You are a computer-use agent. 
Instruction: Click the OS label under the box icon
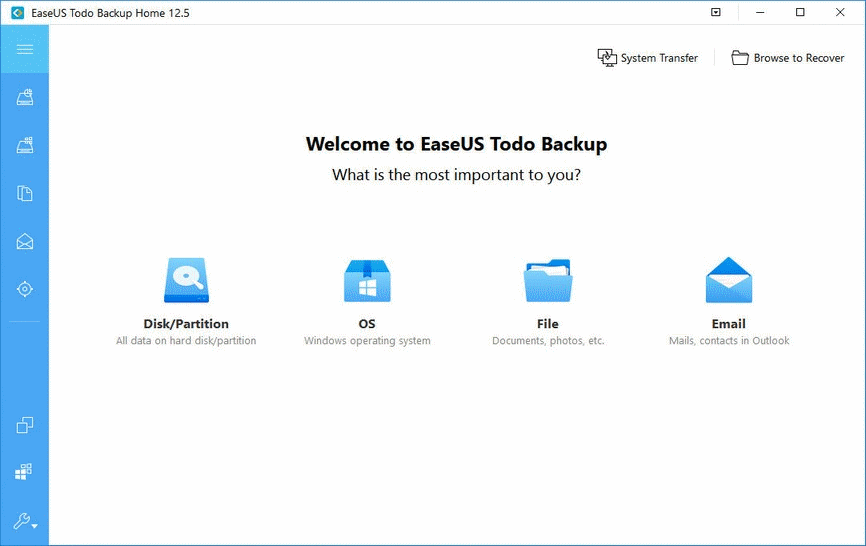[x=367, y=324]
